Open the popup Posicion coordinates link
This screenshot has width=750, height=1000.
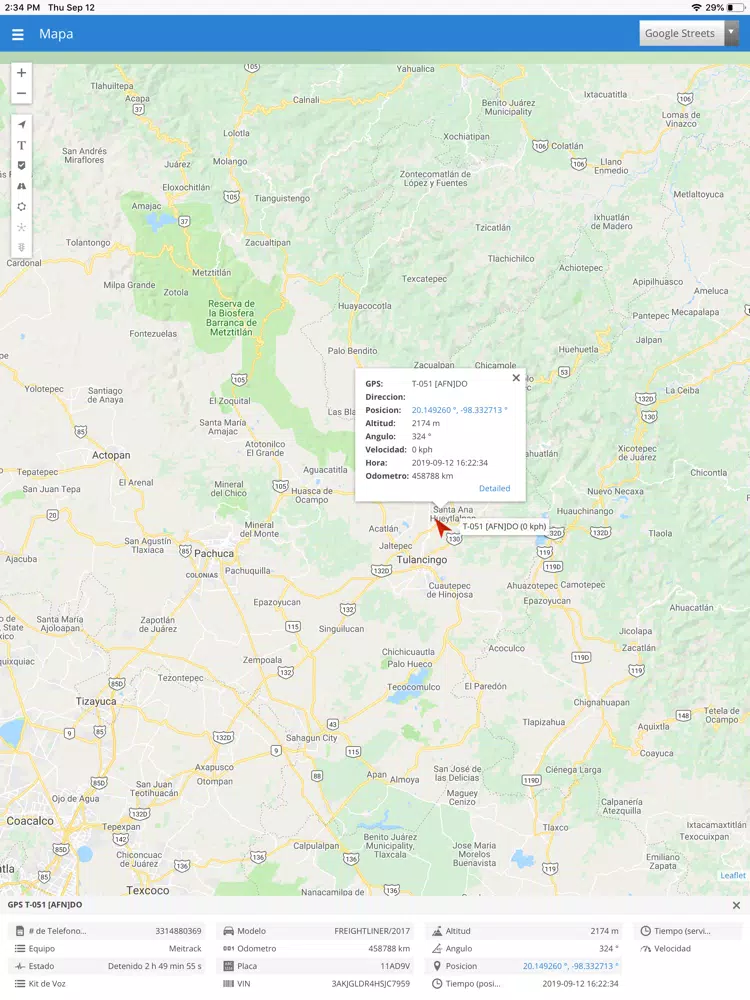click(x=459, y=410)
